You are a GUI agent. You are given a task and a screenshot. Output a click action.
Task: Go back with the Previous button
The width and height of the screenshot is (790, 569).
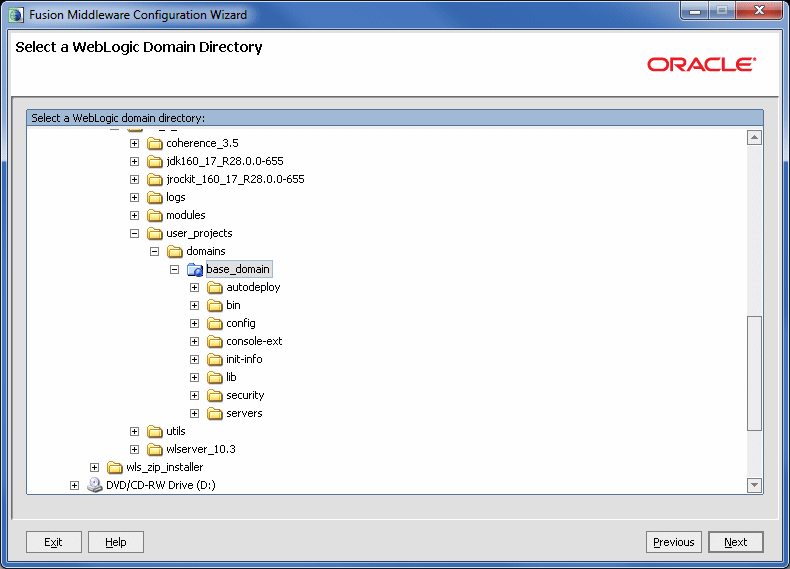[674, 542]
